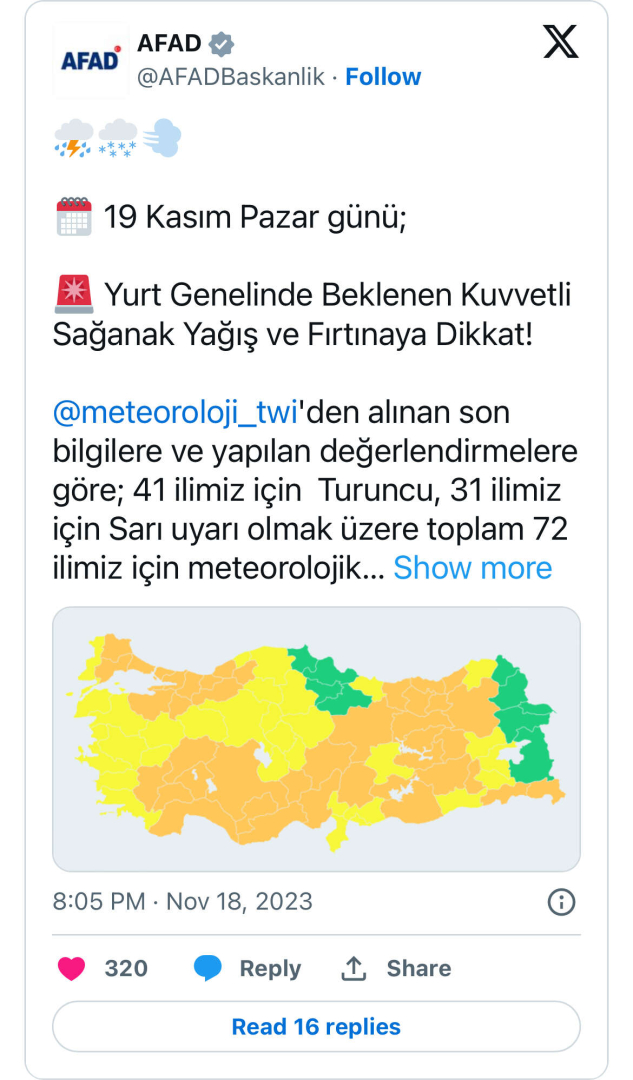Click the 8:05 PM · Nov 18, 2023 timestamp
The image size is (633, 1080).
click(x=182, y=901)
